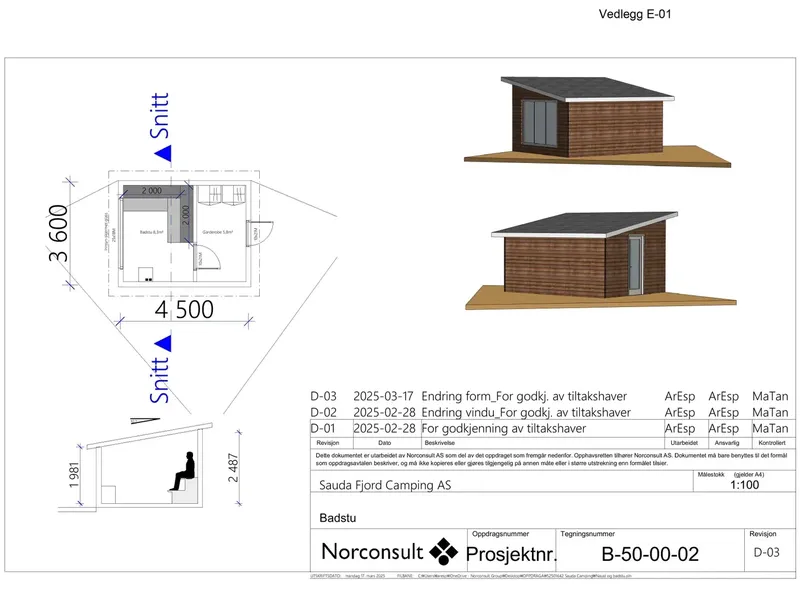Click the 'Utarbeidet' column header
800x600 pixels.
[684, 443]
